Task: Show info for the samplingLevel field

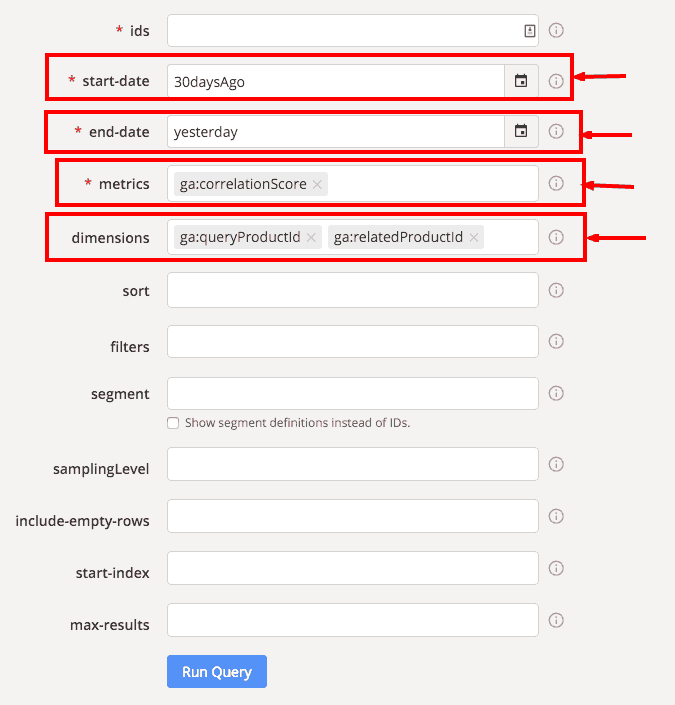Action: click(x=556, y=464)
